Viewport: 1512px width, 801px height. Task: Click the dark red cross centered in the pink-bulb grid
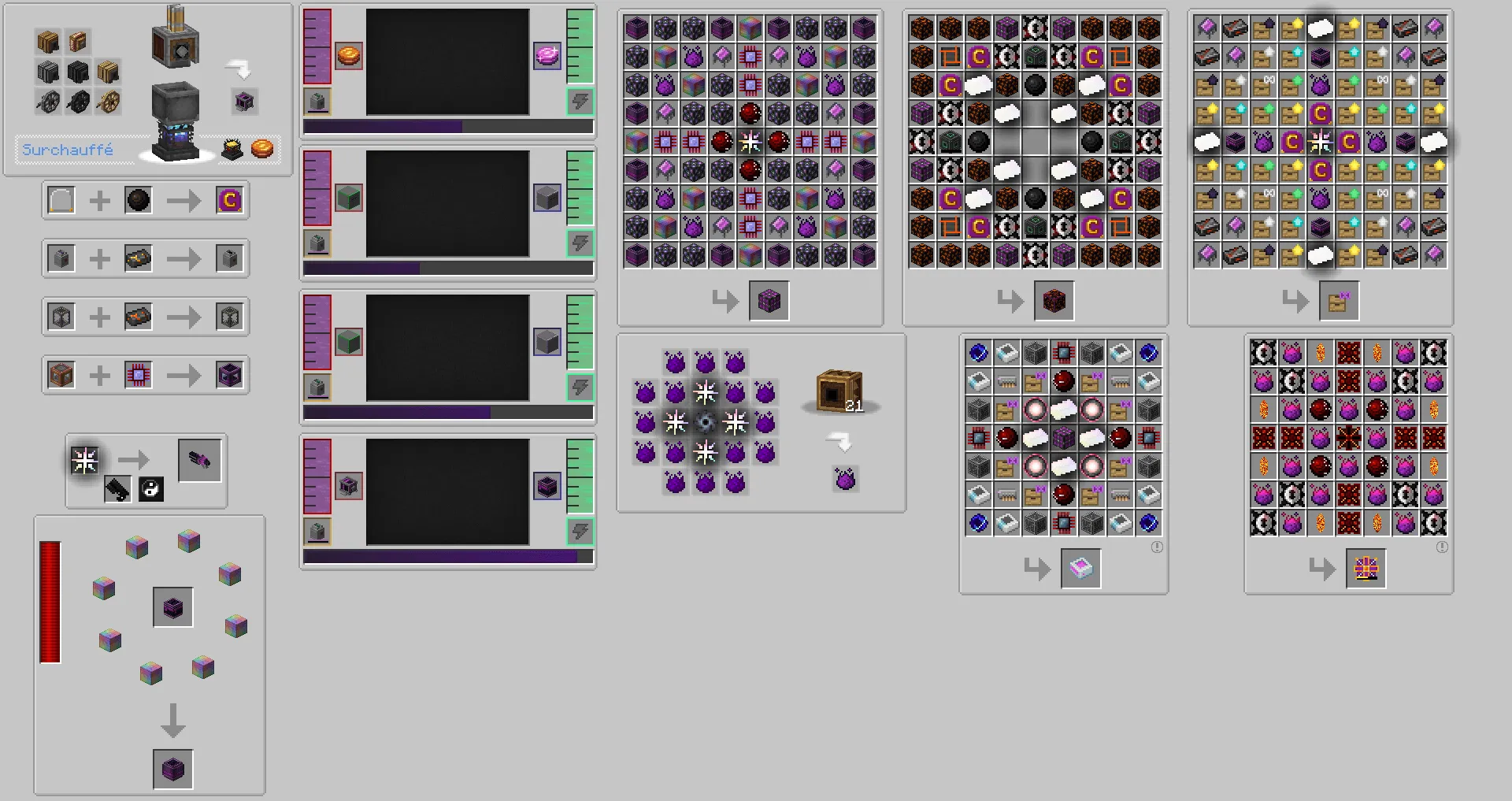(x=1348, y=438)
